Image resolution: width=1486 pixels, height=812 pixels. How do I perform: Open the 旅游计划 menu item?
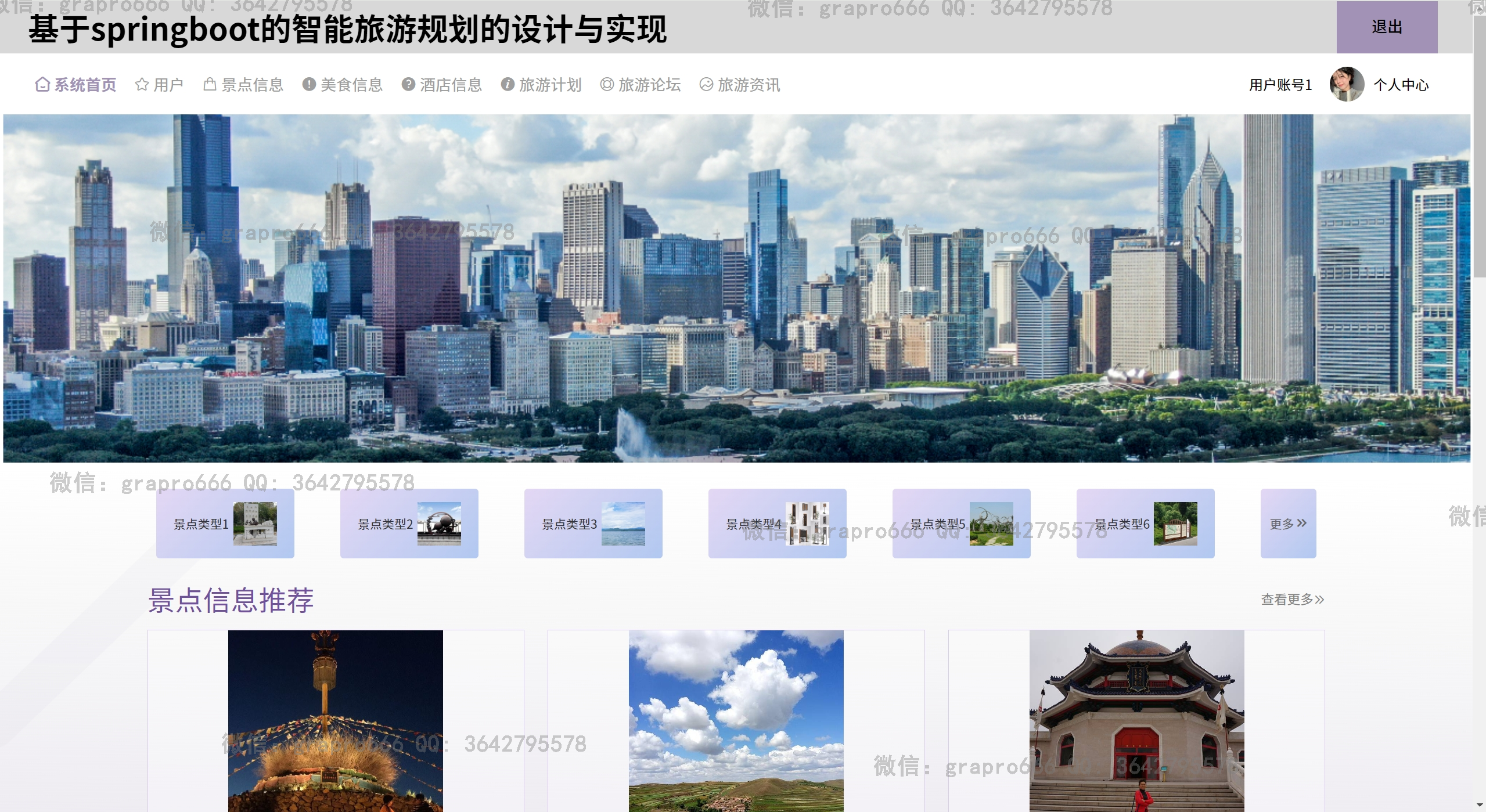coord(550,85)
